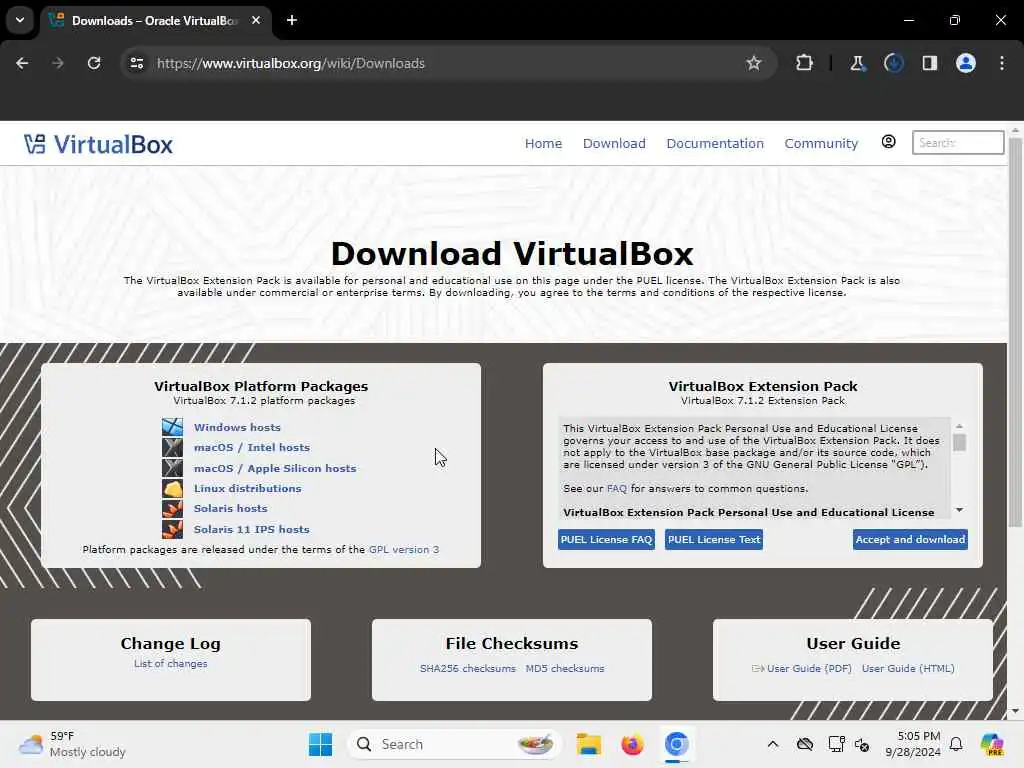Click the browser address bar URL
Viewport: 1024px width, 768px height.
[x=291, y=63]
